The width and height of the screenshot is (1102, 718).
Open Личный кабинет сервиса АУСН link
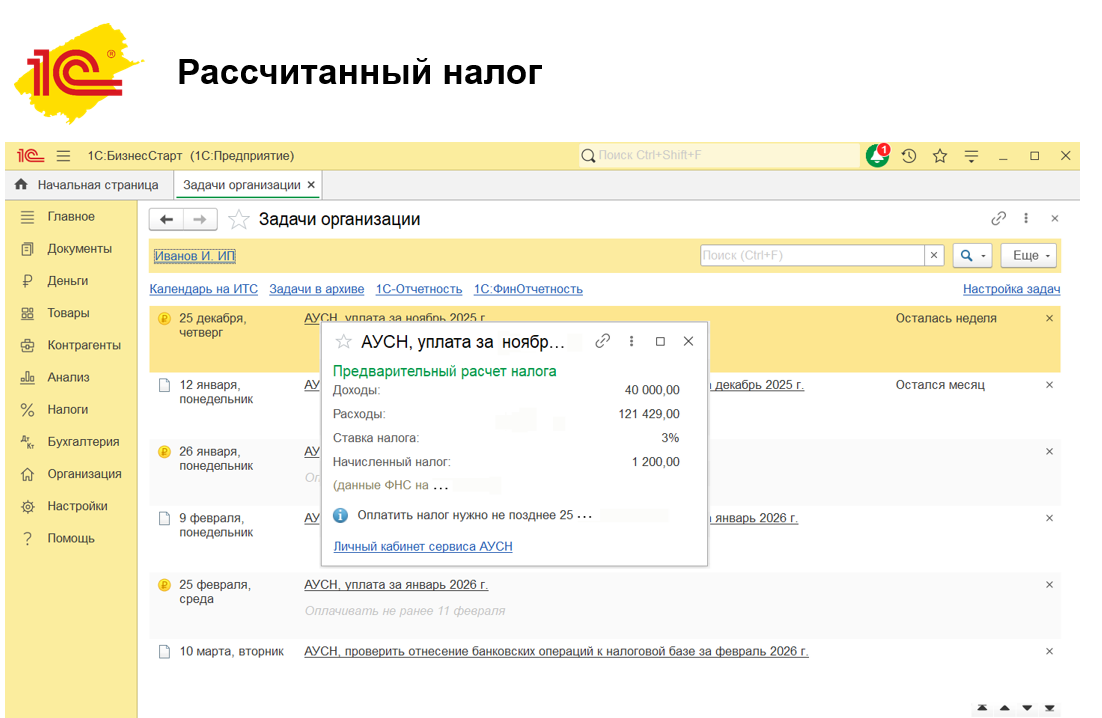click(x=423, y=546)
